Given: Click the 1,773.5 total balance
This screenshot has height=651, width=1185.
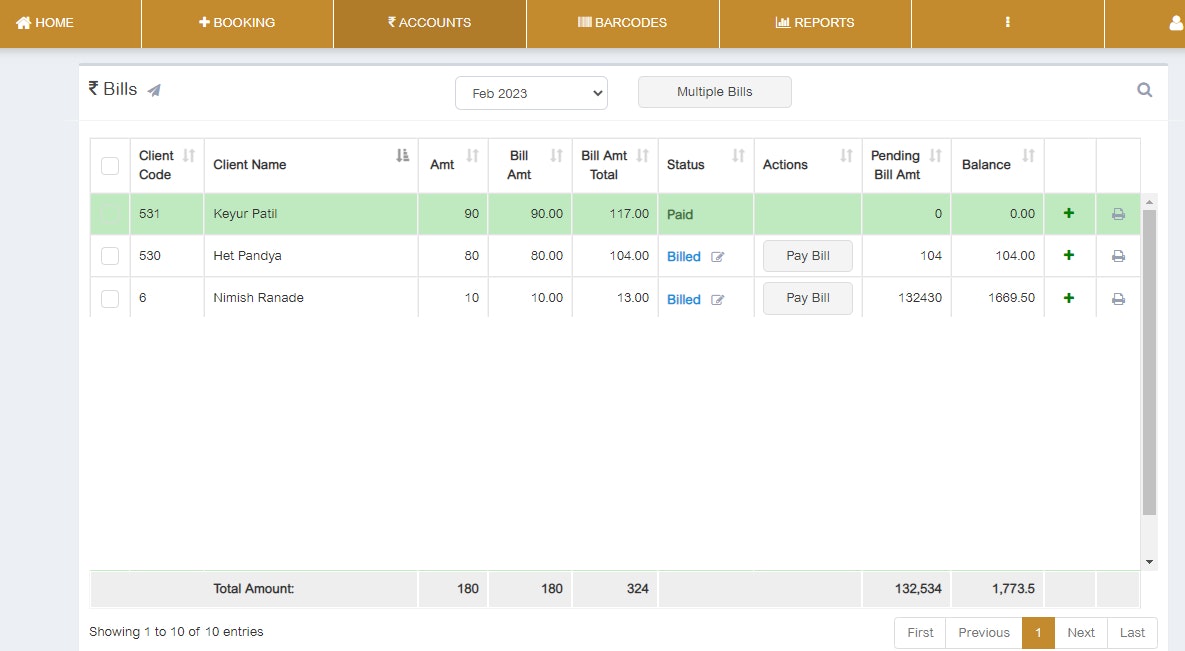Looking at the screenshot, I should (1013, 589).
